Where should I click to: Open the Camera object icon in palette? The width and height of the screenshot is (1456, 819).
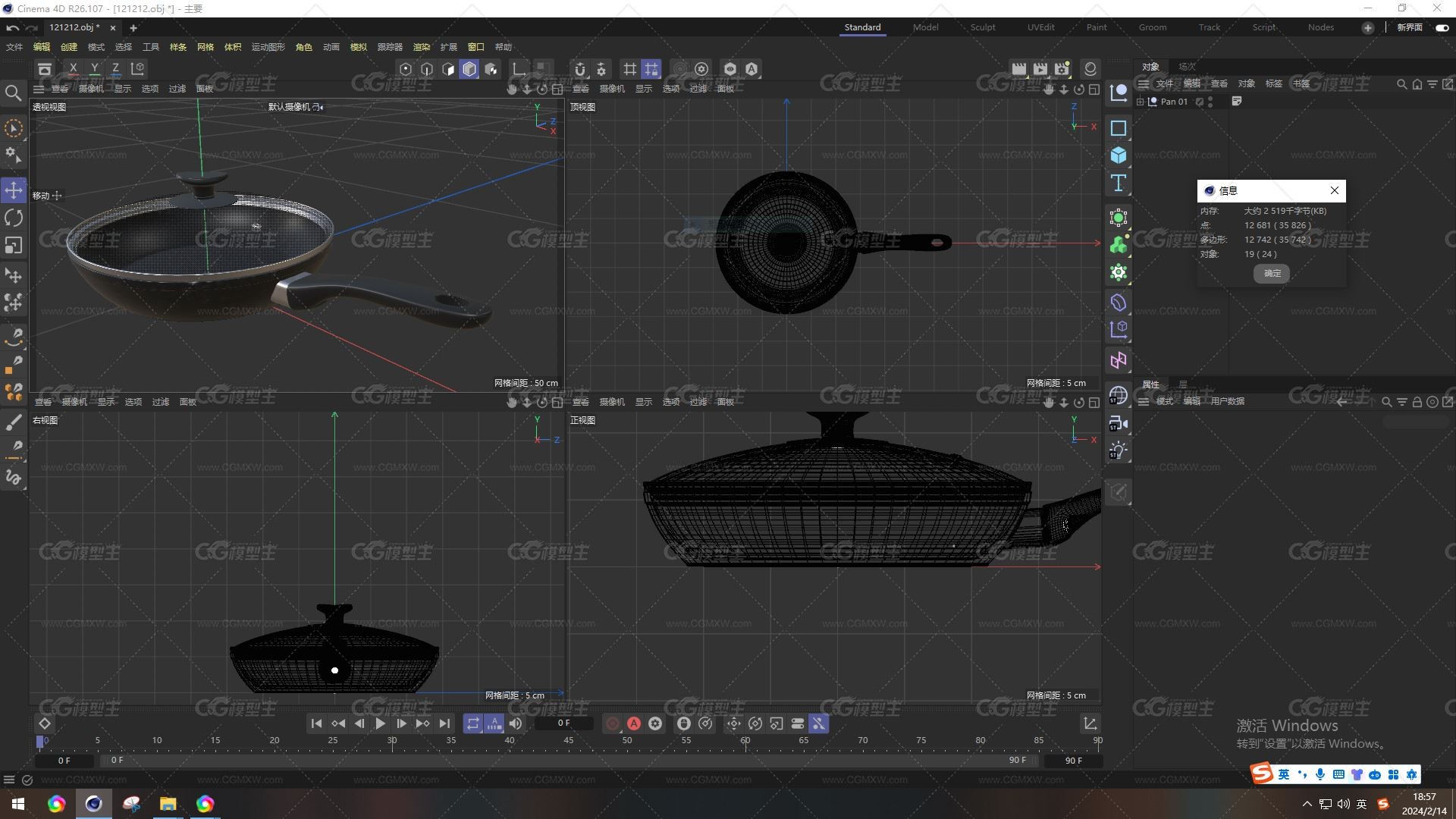1119,423
